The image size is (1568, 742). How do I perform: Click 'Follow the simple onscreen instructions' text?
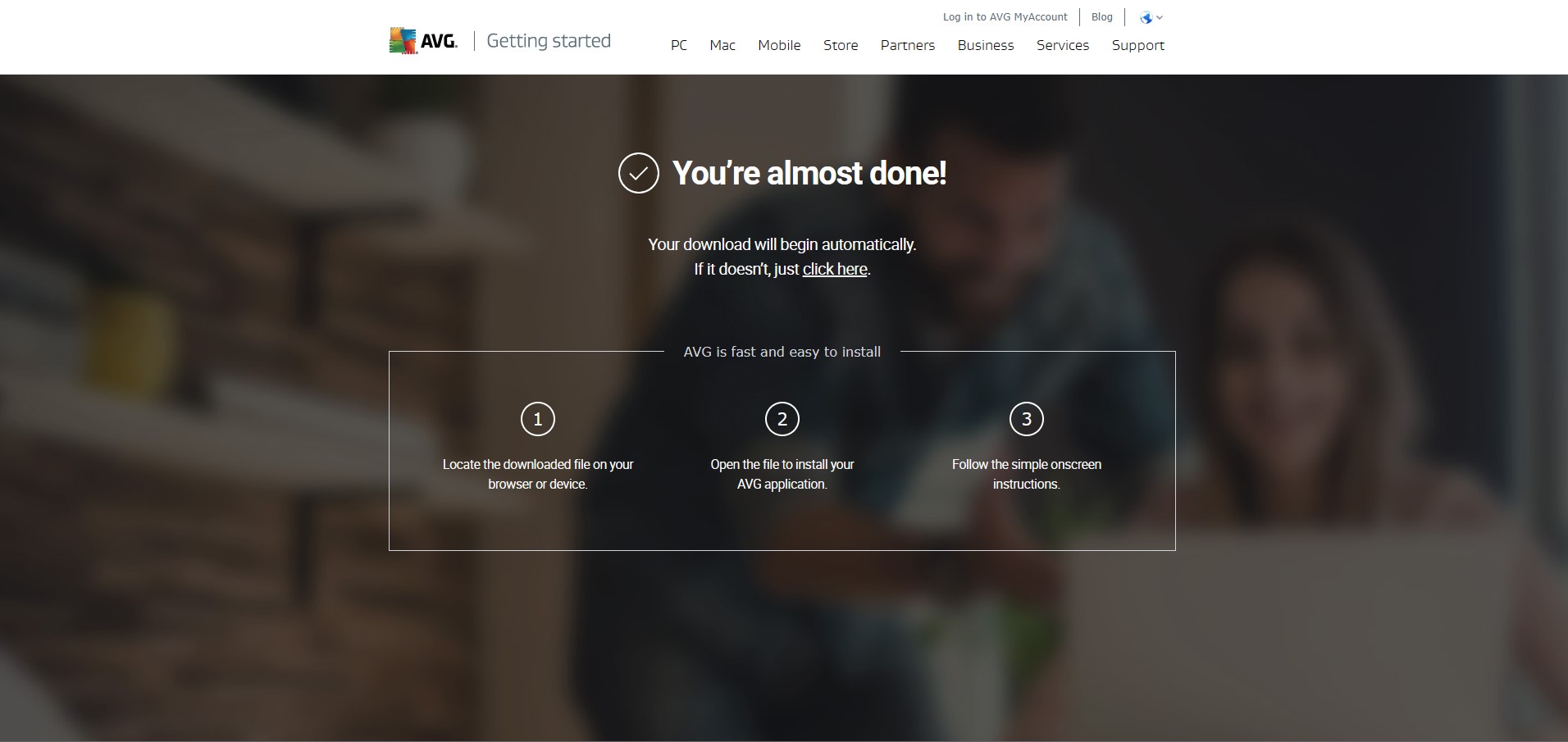[x=1027, y=474]
